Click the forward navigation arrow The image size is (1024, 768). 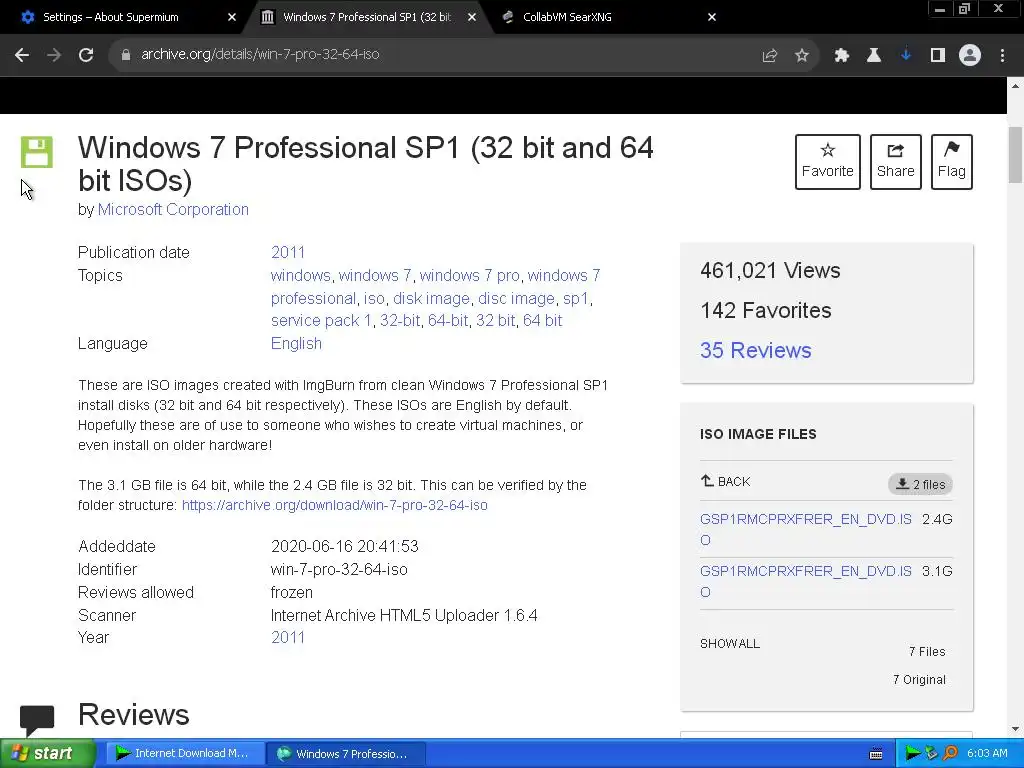[54, 55]
